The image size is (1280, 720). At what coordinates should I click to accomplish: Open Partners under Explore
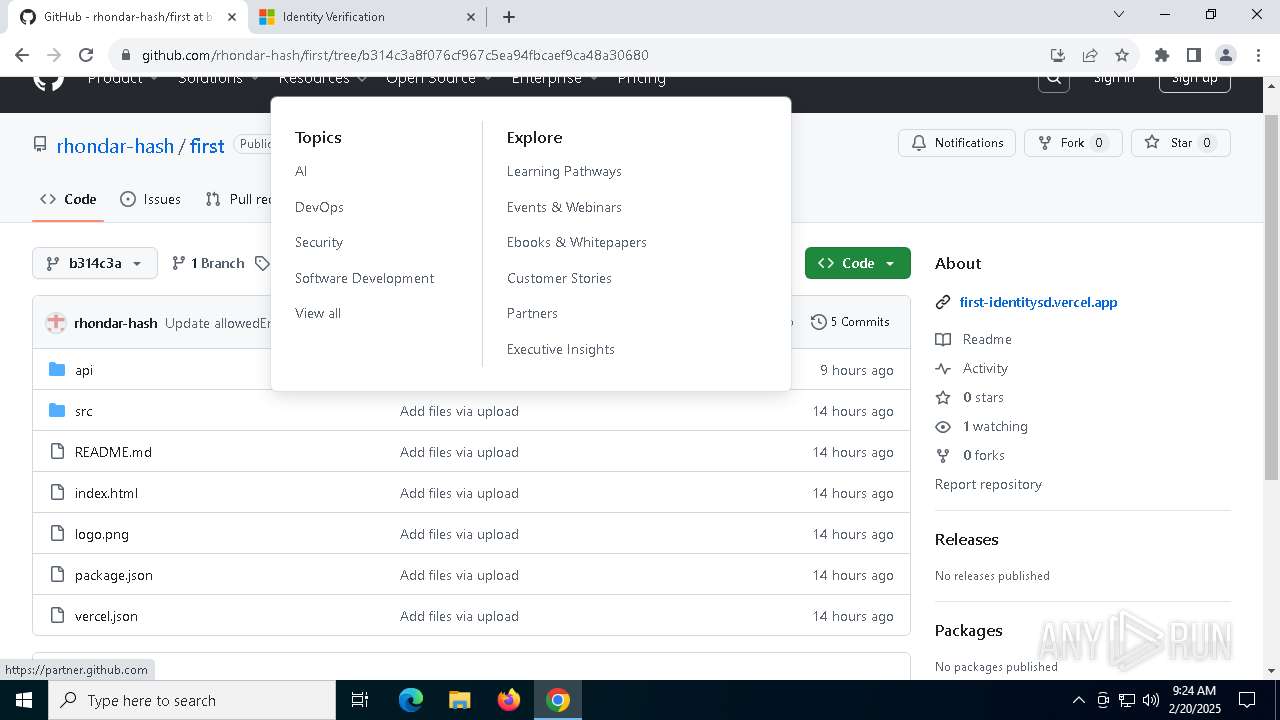point(532,313)
